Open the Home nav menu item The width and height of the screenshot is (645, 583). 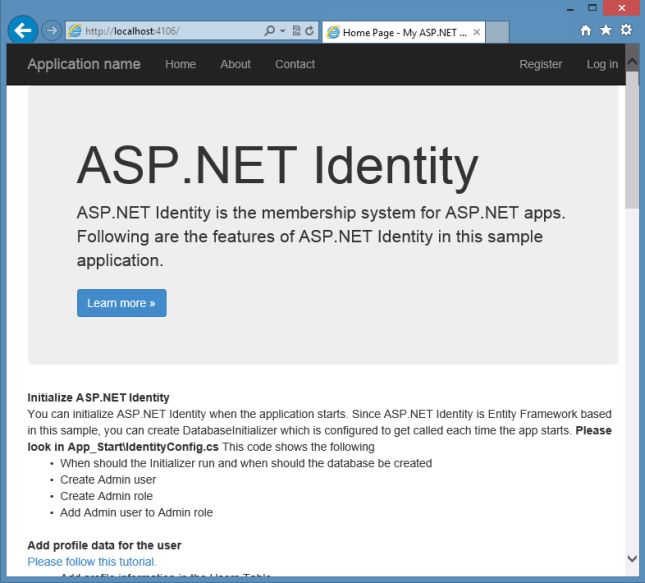pos(180,64)
